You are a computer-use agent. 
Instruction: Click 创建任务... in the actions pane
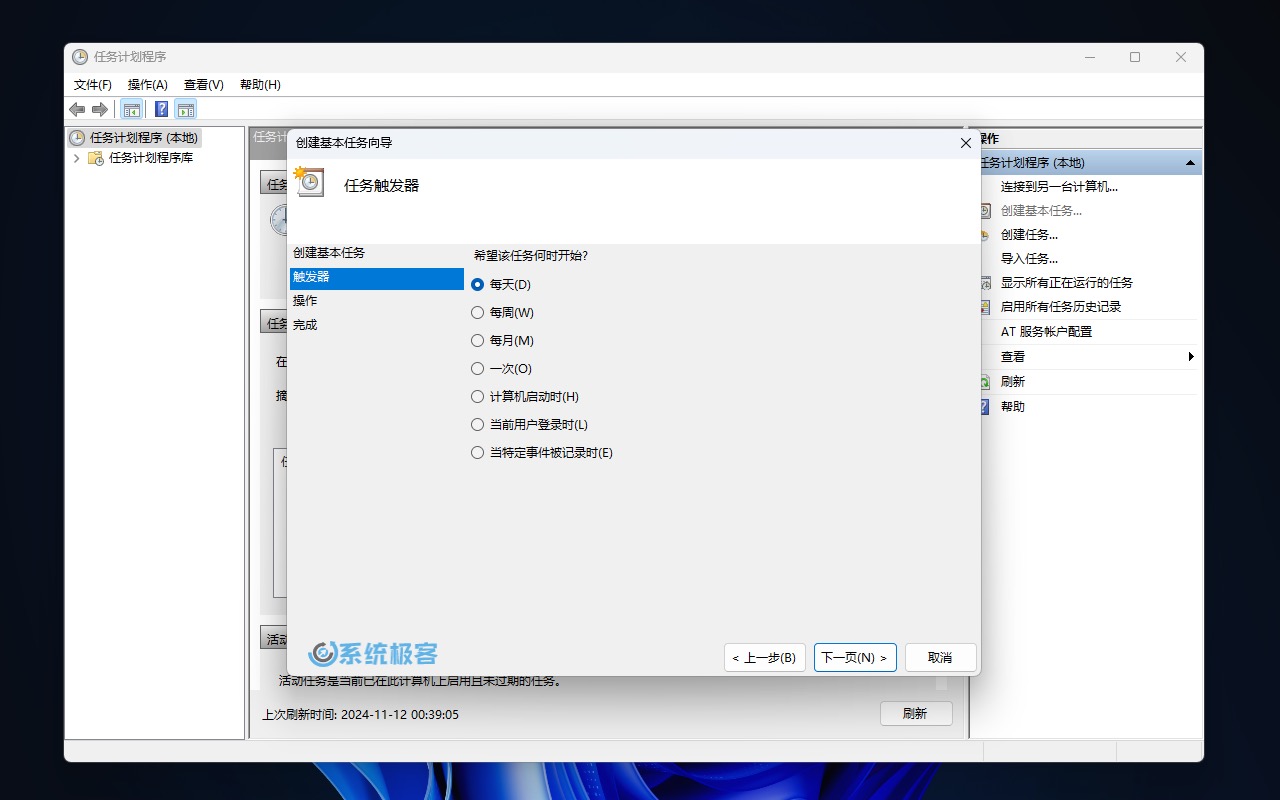coord(1029,234)
